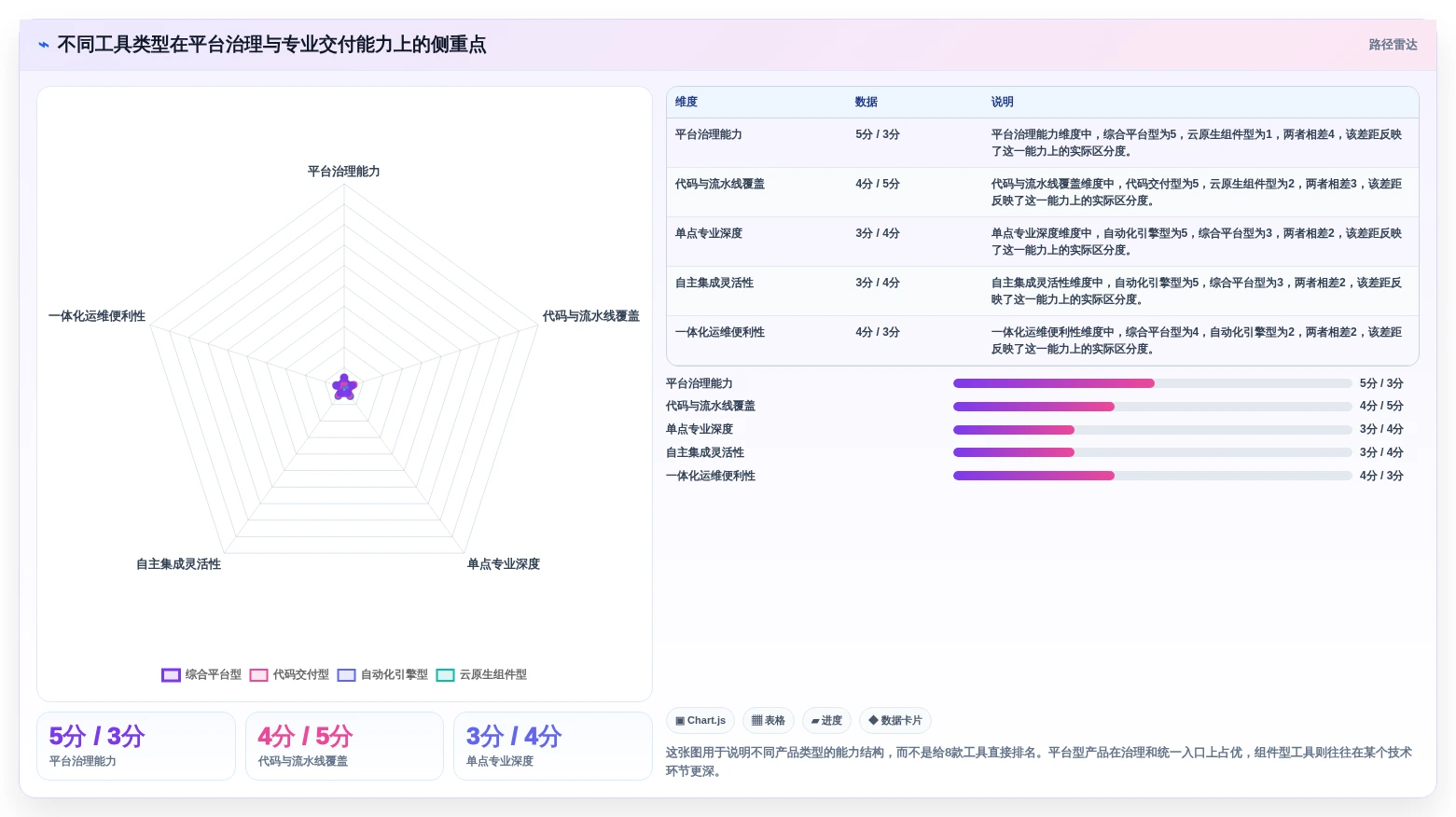Click the 代码与流水线覆盖 progress bar

[x=1153, y=407]
